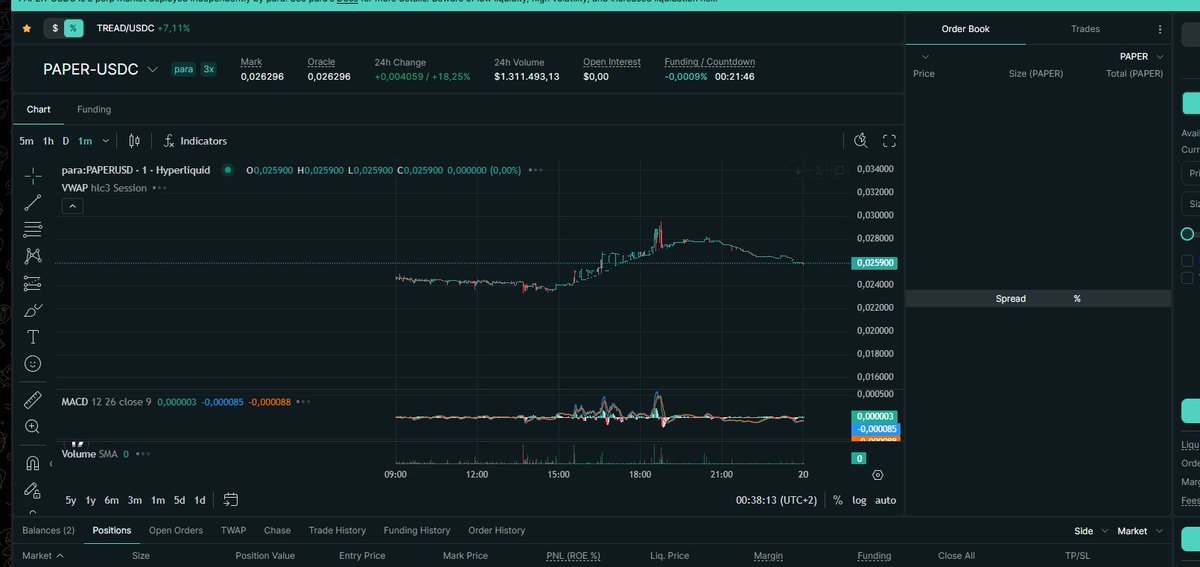Select the pattern drawing tool
Screen dimensions: 1200x567
[32, 256]
